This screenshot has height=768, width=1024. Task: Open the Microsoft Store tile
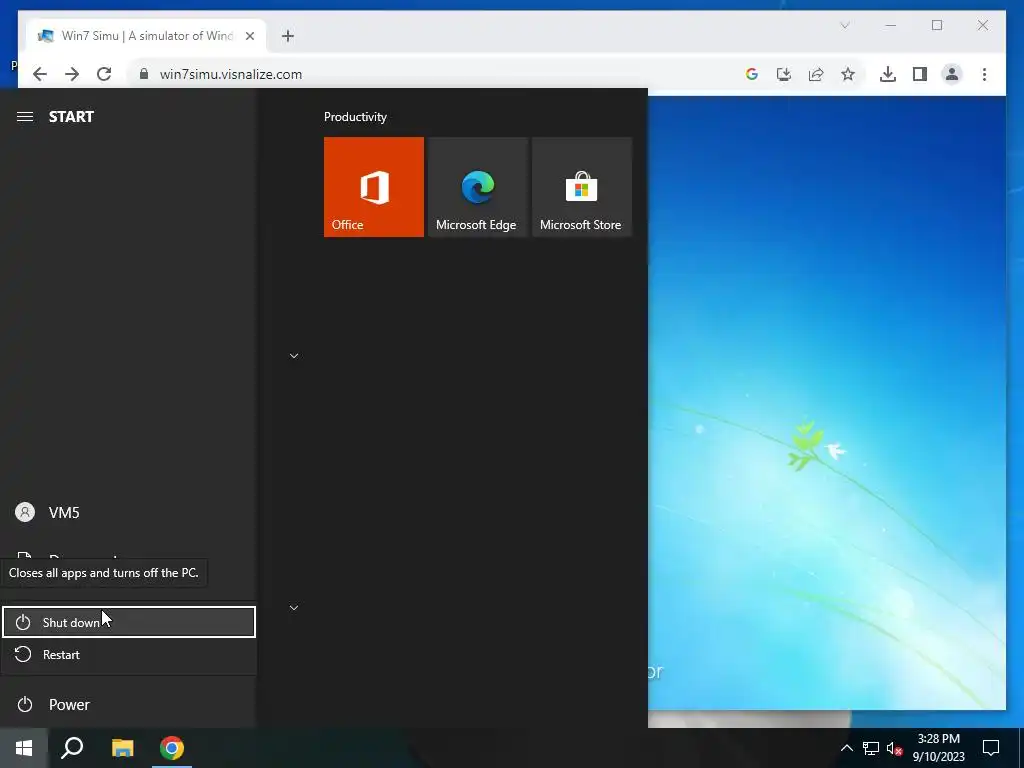pos(581,187)
